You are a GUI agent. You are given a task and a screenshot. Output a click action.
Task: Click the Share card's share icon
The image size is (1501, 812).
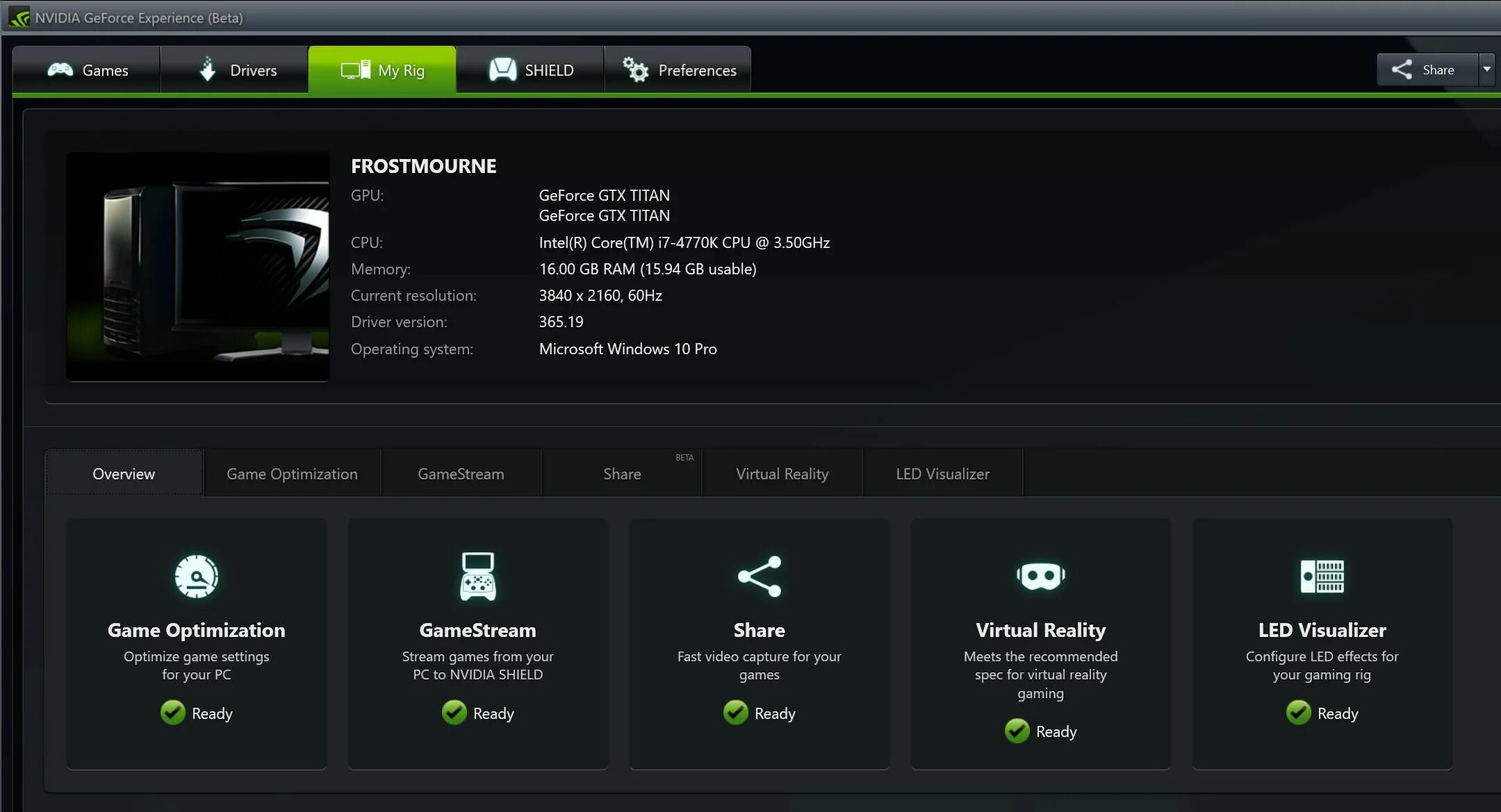click(760, 576)
